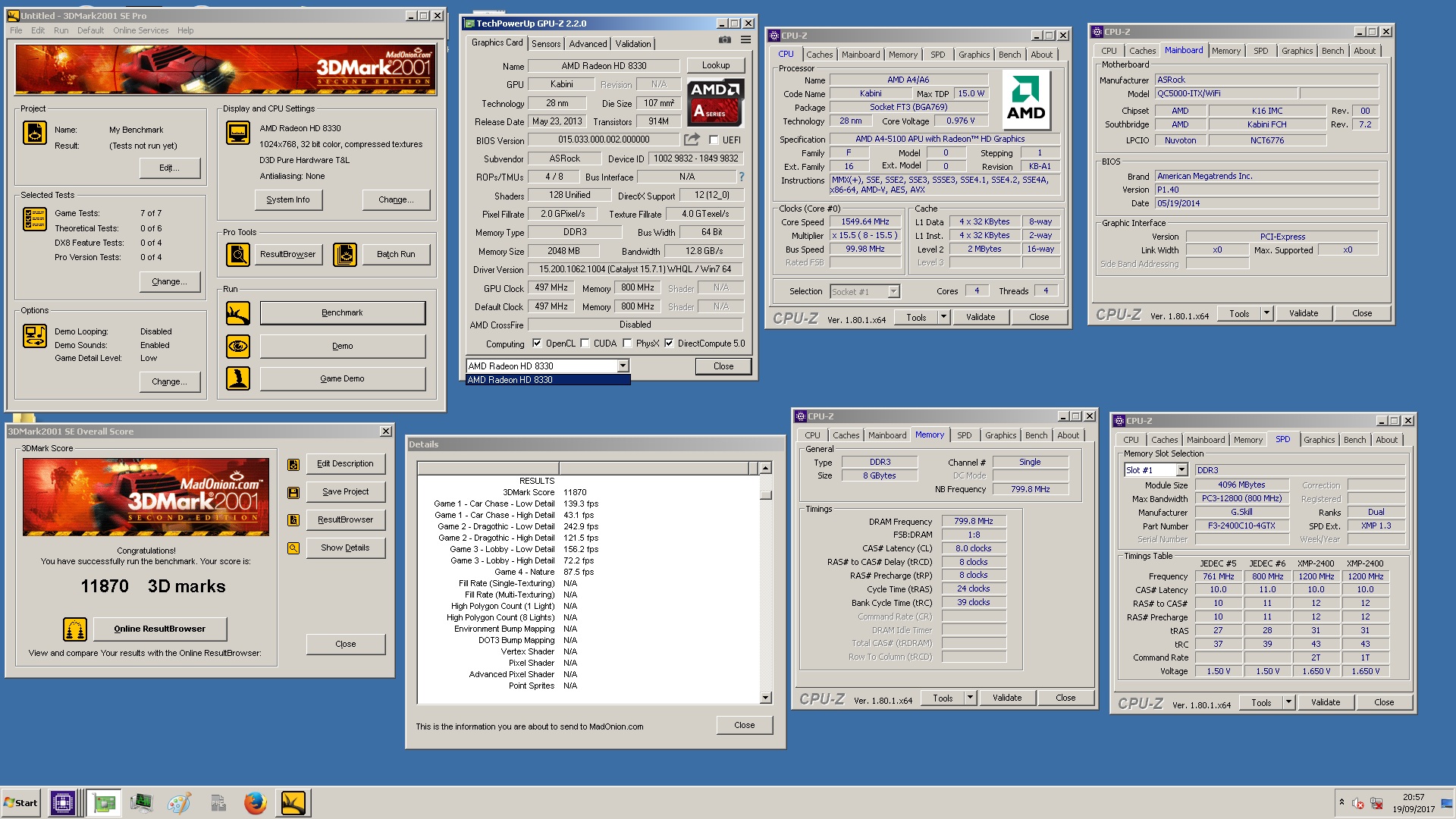Click the ResultBrowser icon in Overall Score window

[x=293, y=520]
